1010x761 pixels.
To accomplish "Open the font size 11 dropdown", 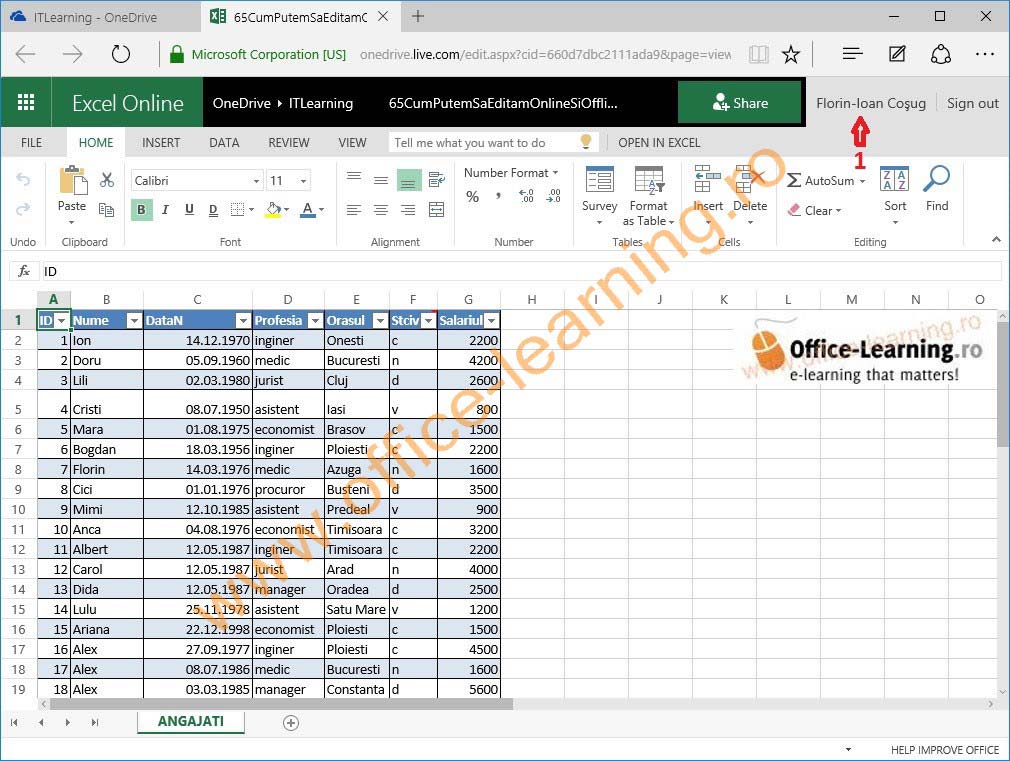I will [x=303, y=181].
